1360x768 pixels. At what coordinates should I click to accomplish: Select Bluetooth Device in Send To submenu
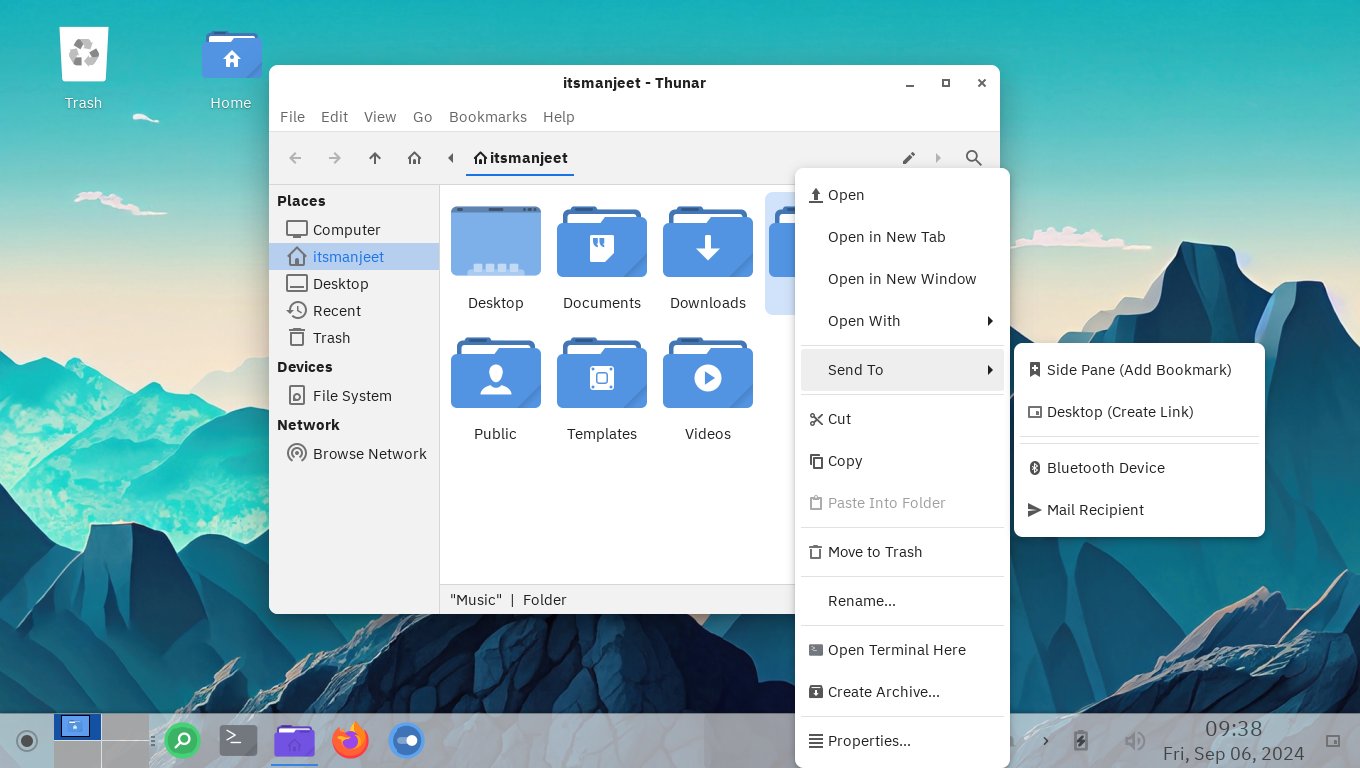(x=1105, y=468)
